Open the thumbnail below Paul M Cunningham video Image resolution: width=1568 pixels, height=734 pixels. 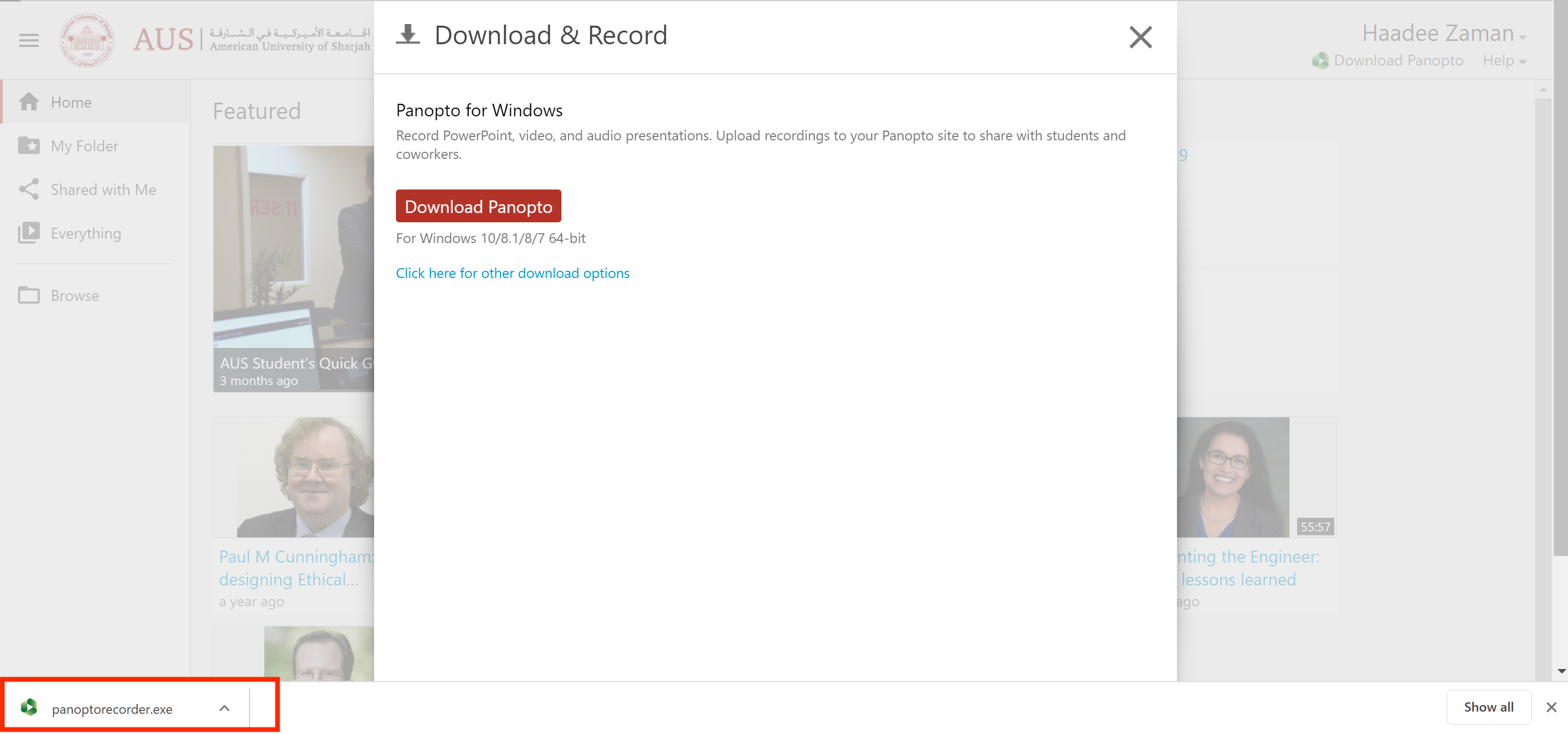tap(293, 653)
